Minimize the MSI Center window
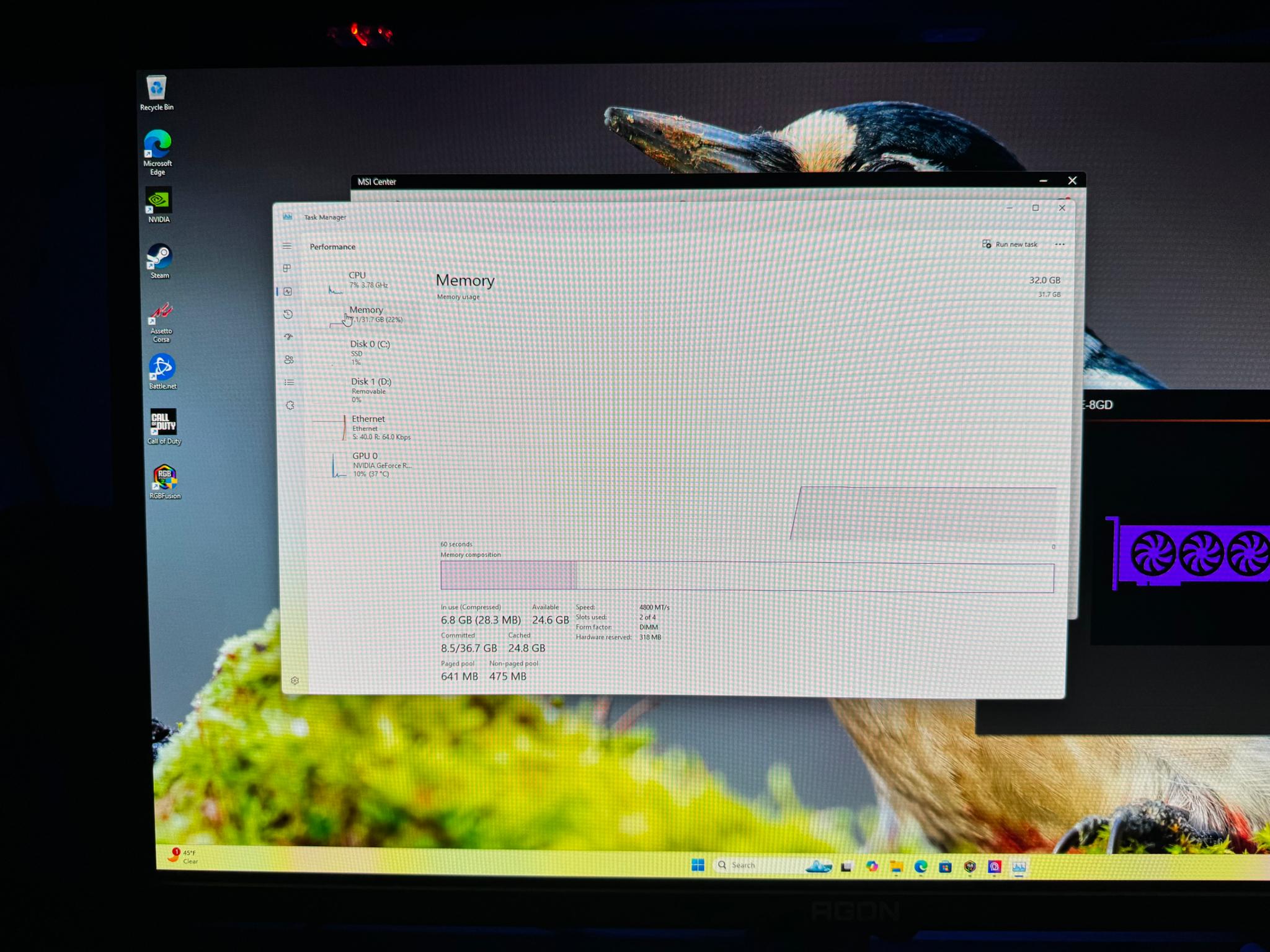 (x=1043, y=181)
